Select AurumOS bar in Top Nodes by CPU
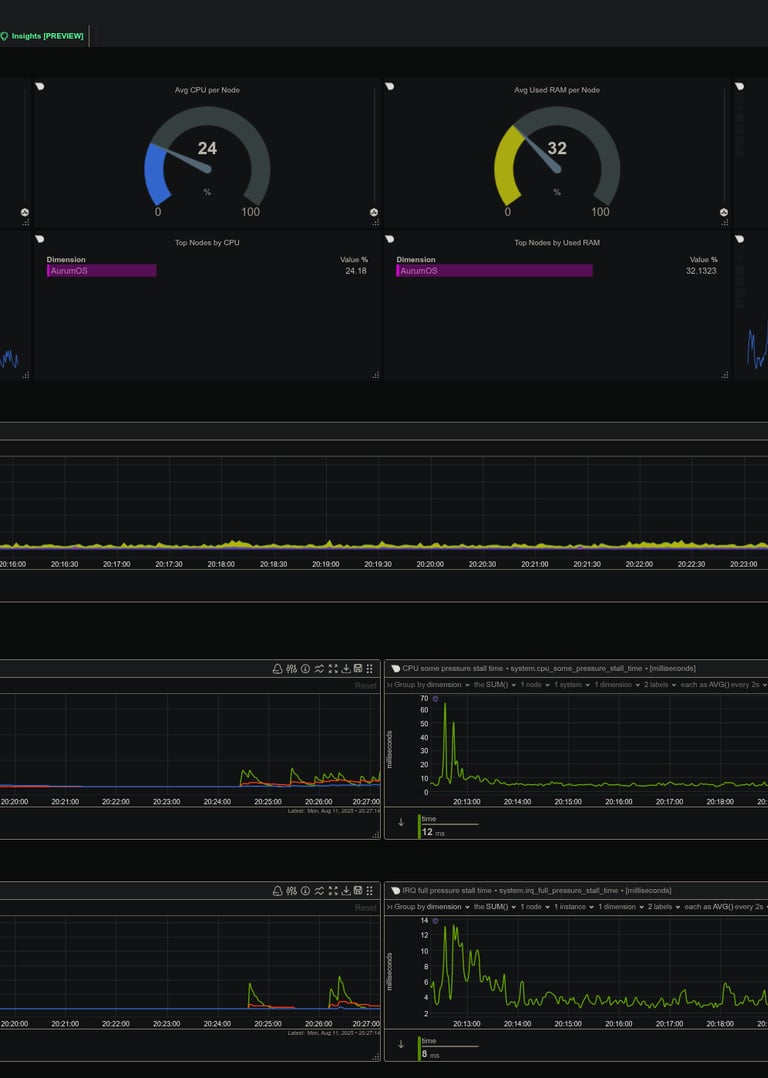The height and width of the screenshot is (1078, 768). (102, 271)
